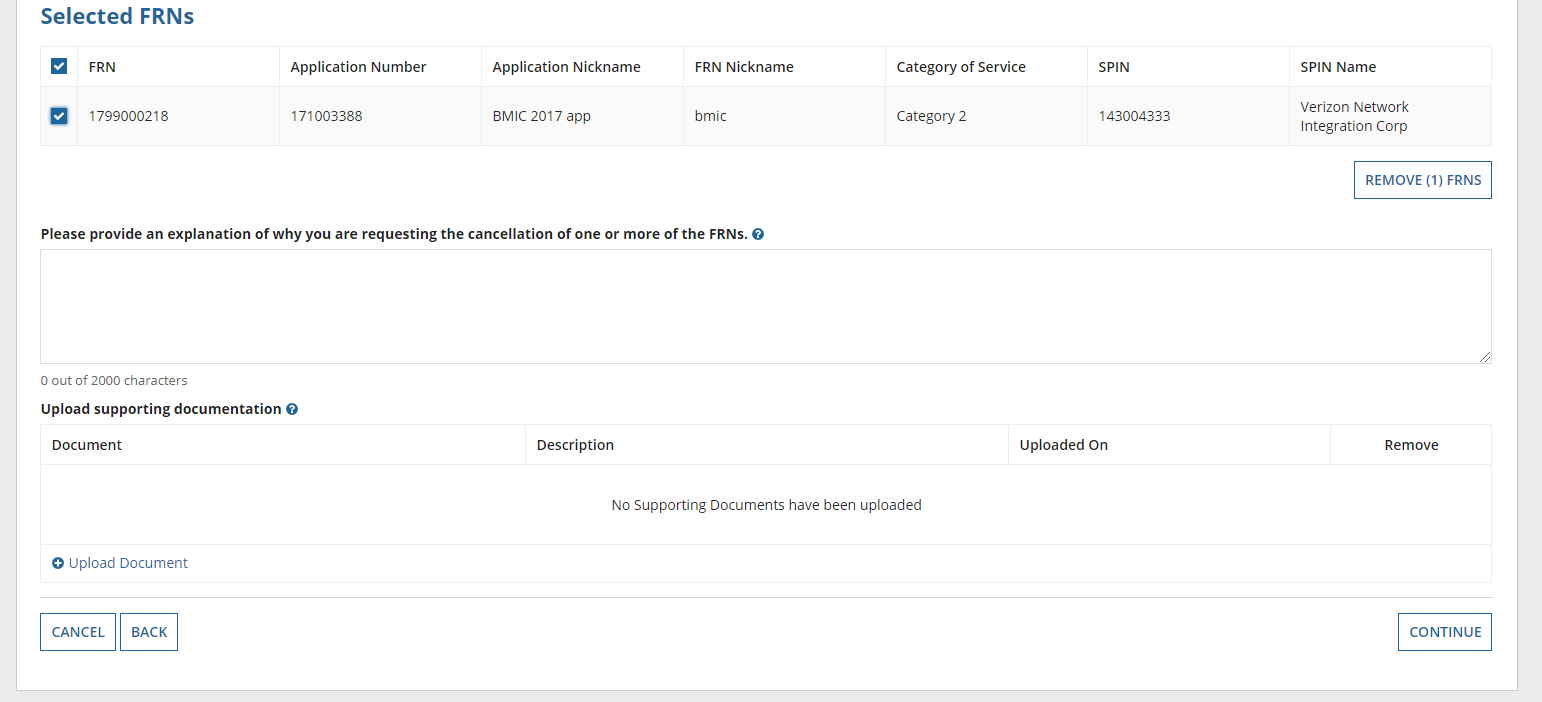Viewport: 1542px width, 702px height.
Task: Go back using the BACK button
Action: [149, 632]
